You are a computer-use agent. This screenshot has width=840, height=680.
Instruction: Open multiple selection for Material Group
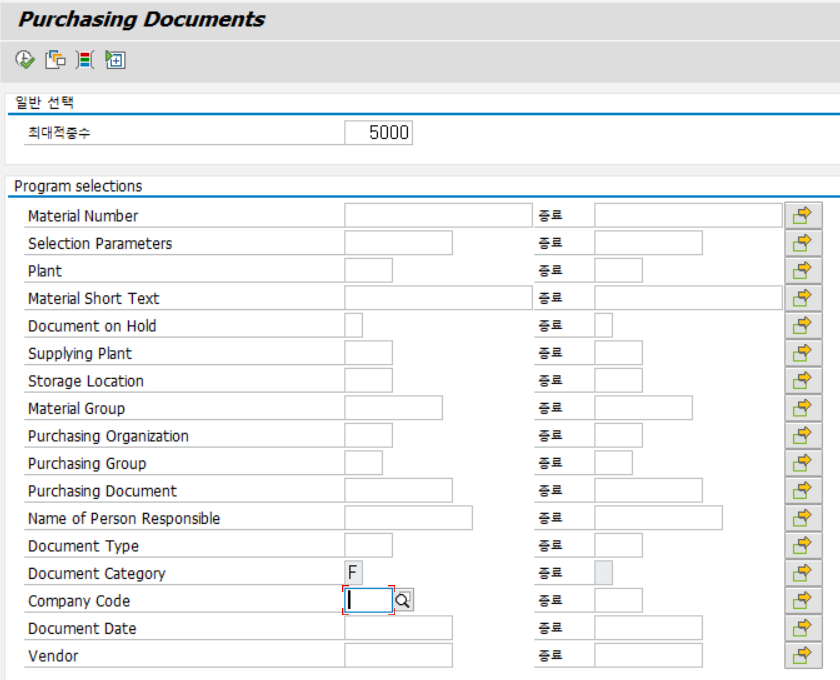(803, 408)
